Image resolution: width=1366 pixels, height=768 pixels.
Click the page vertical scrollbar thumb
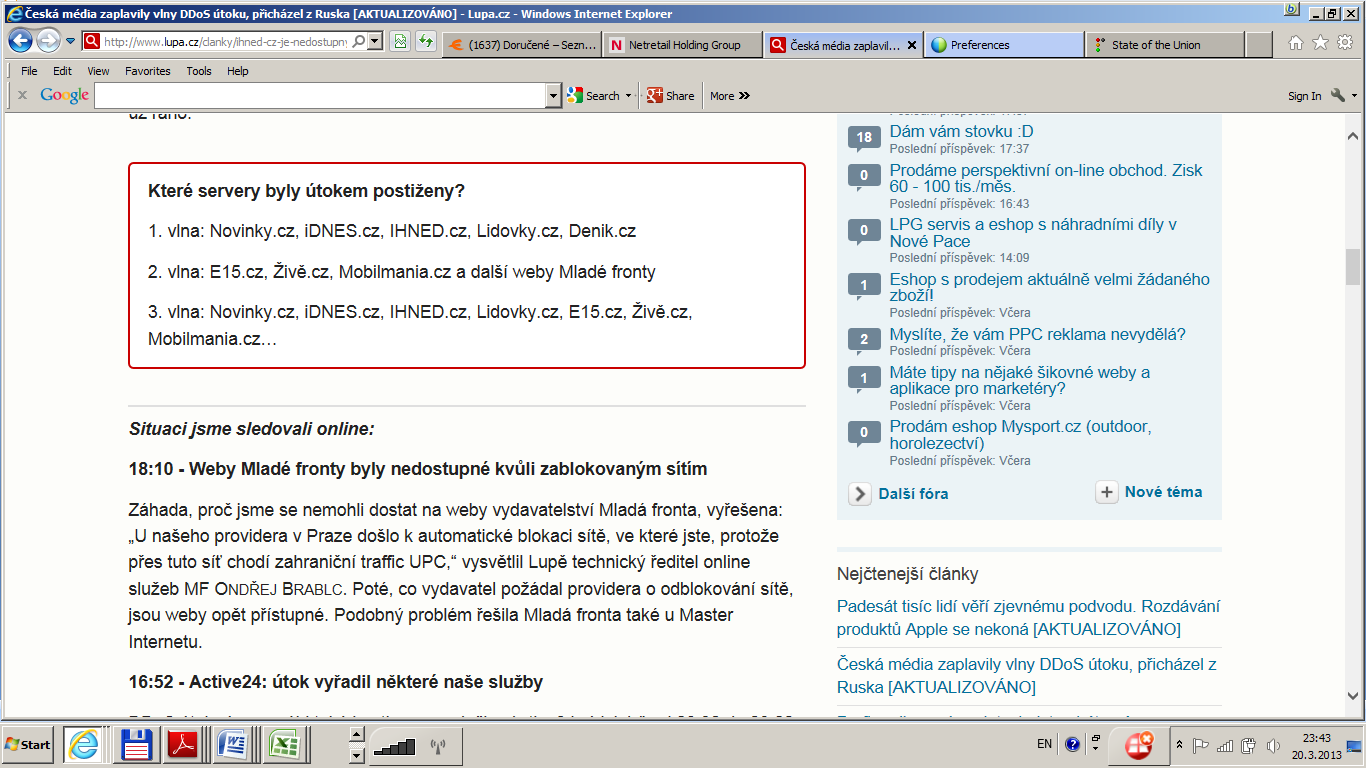(x=1353, y=266)
